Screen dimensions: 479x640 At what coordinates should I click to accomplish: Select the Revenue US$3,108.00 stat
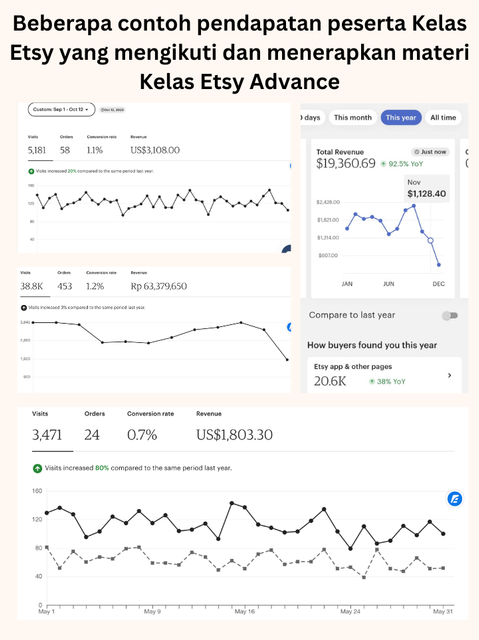(x=155, y=145)
